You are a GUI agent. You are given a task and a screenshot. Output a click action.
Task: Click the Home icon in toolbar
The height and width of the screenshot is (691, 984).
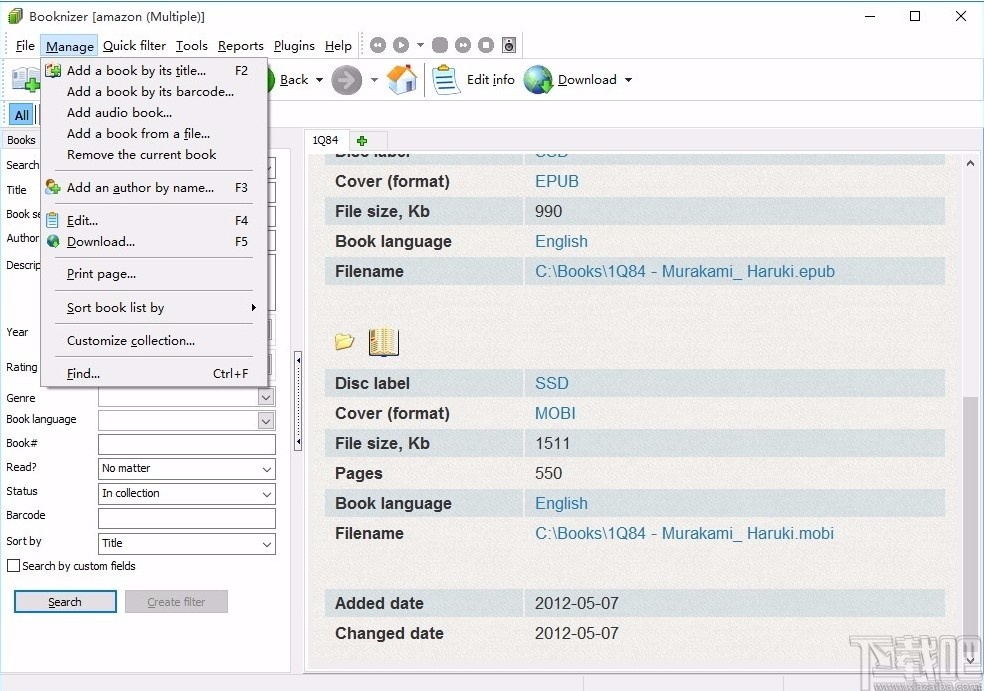pos(402,80)
